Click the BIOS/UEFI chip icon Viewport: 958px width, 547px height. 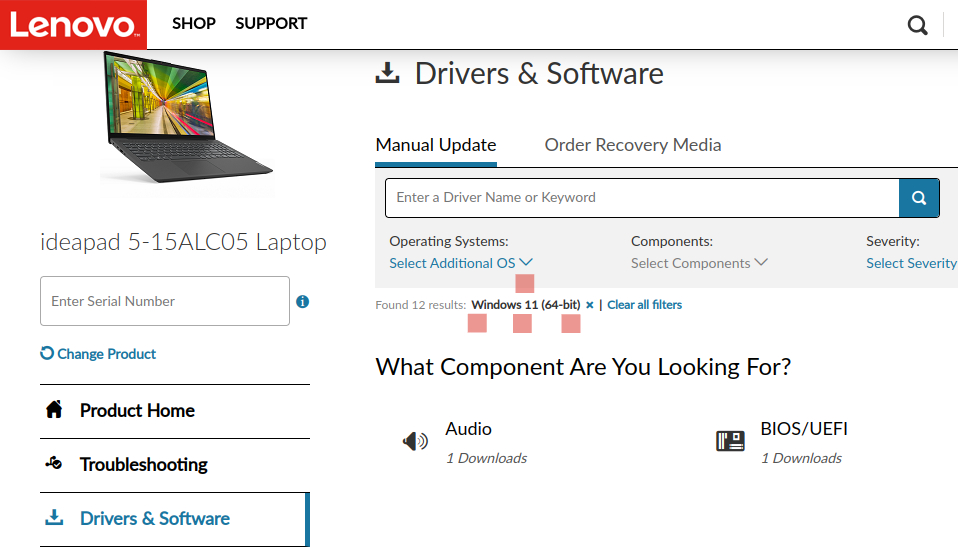(x=730, y=441)
